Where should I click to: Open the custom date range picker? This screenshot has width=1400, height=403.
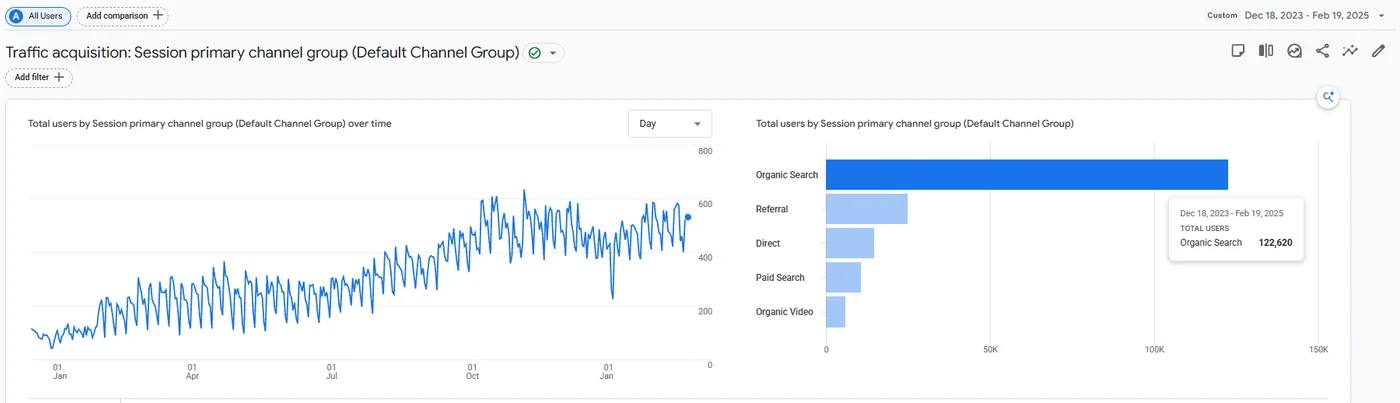coord(1296,16)
